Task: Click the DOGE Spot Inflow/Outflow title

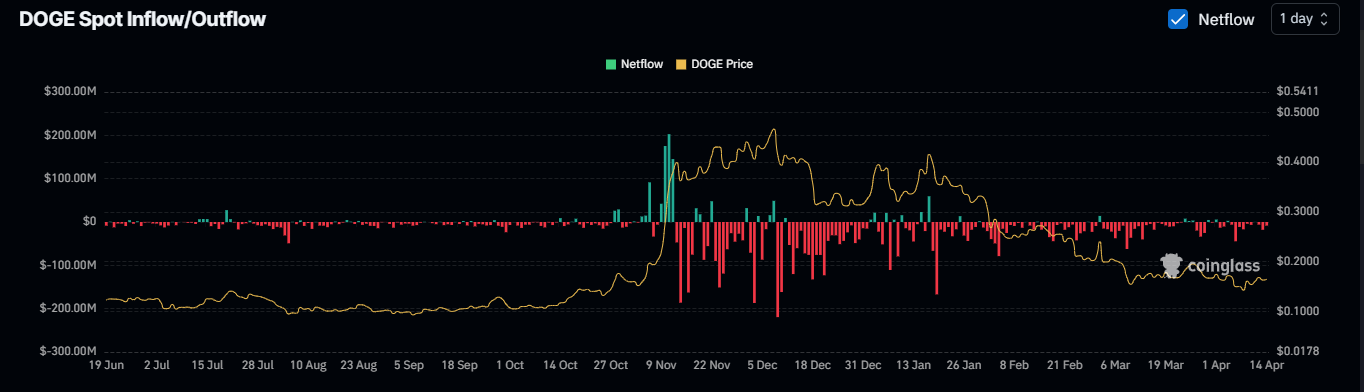Action: click(x=143, y=19)
